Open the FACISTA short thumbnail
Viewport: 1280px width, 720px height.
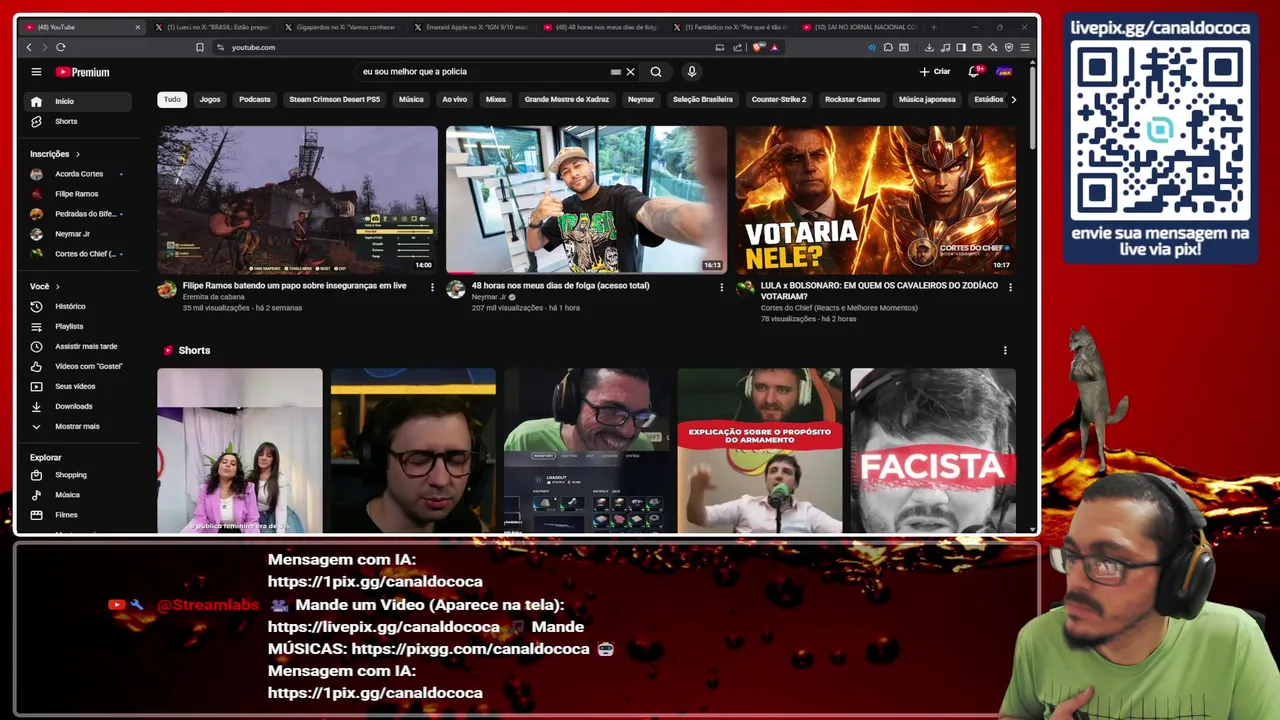click(x=933, y=450)
